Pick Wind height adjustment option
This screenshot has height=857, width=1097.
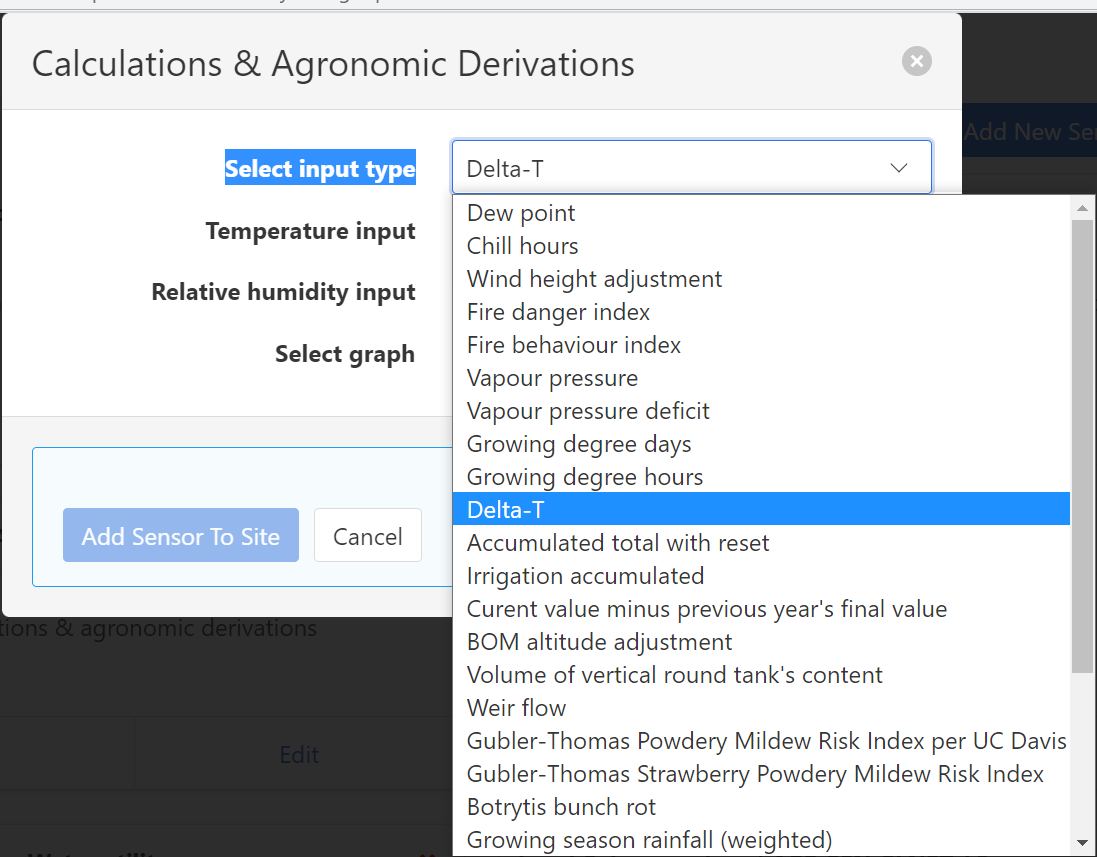coord(594,279)
